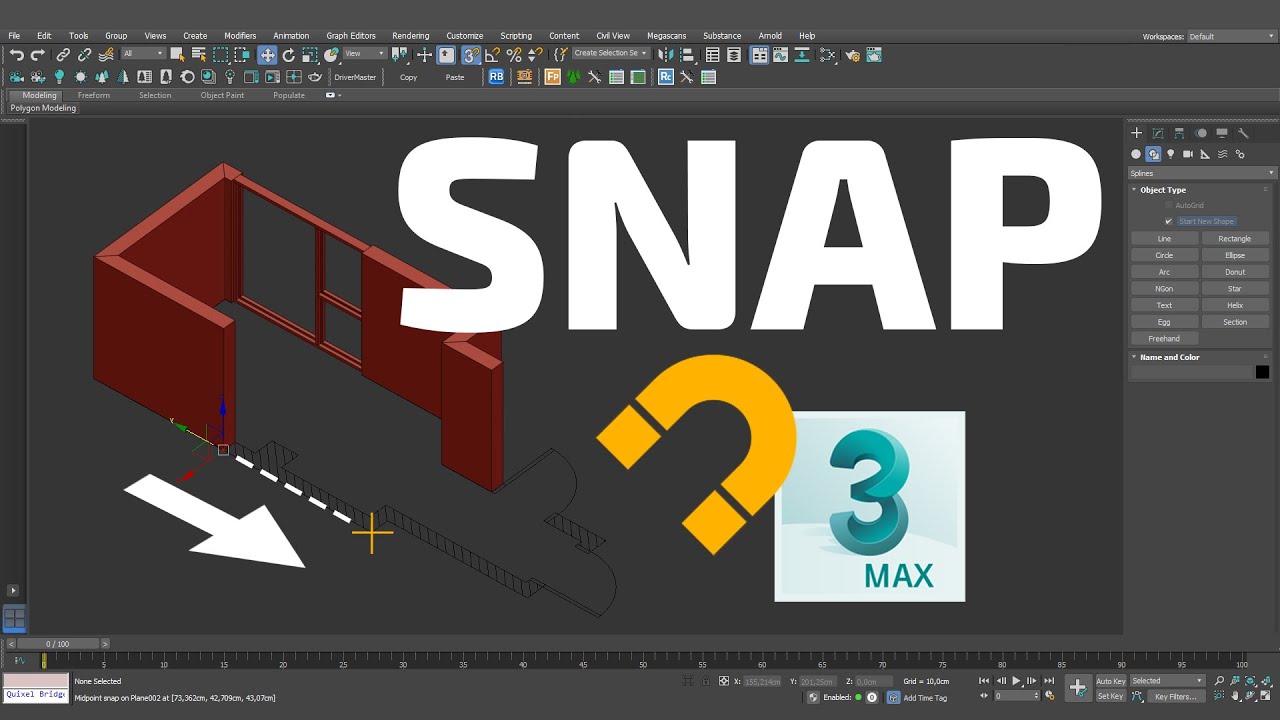Open the selection filter All dropdown
The width and height of the screenshot is (1280, 720).
click(x=143, y=54)
